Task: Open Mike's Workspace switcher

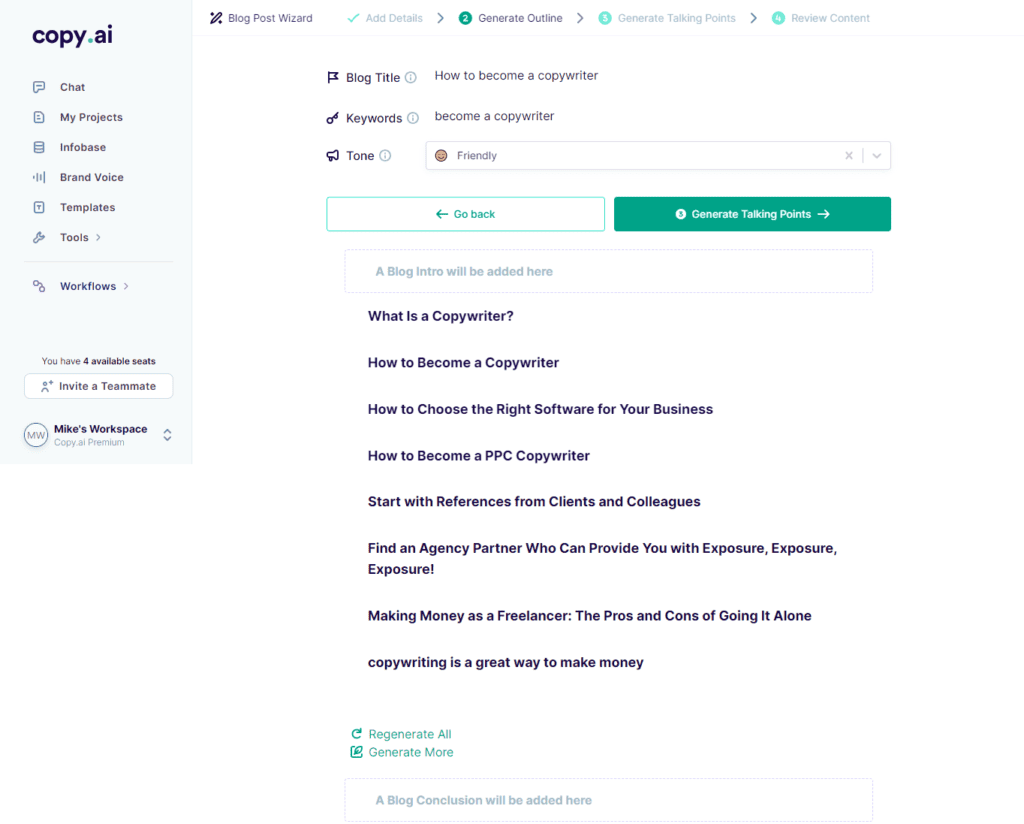Action: (x=167, y=435)
